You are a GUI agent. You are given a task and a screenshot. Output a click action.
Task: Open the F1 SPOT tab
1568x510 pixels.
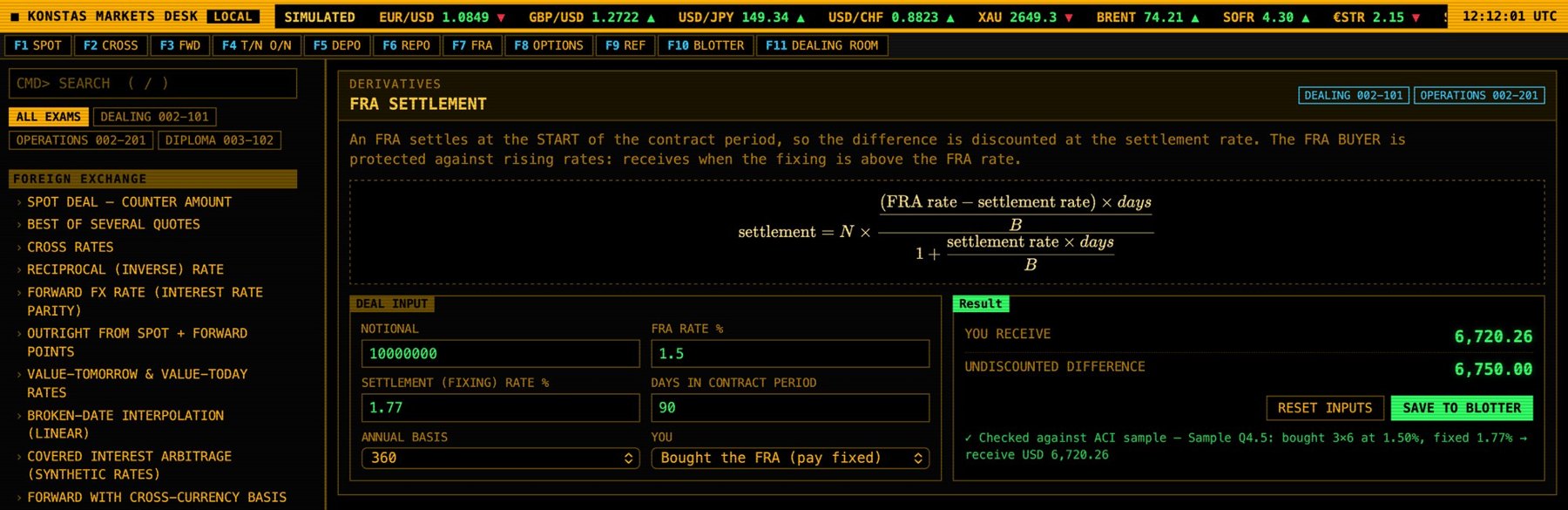pyautogui.click(x=37, y=45)
